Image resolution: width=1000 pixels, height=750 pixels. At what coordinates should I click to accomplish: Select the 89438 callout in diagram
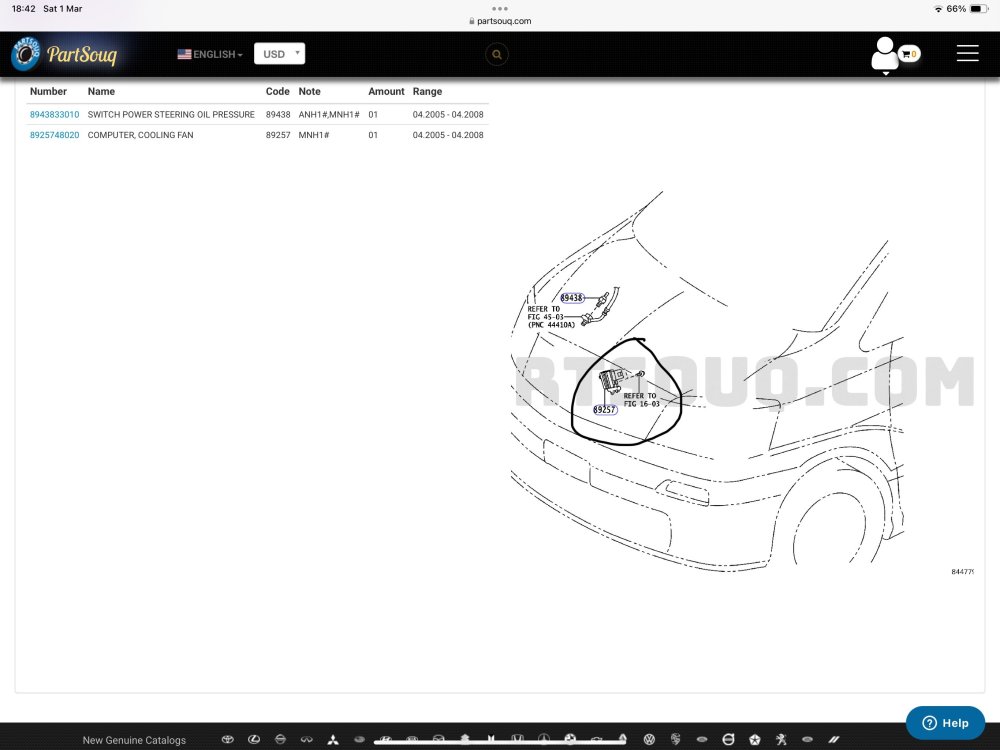coord(572,298)
